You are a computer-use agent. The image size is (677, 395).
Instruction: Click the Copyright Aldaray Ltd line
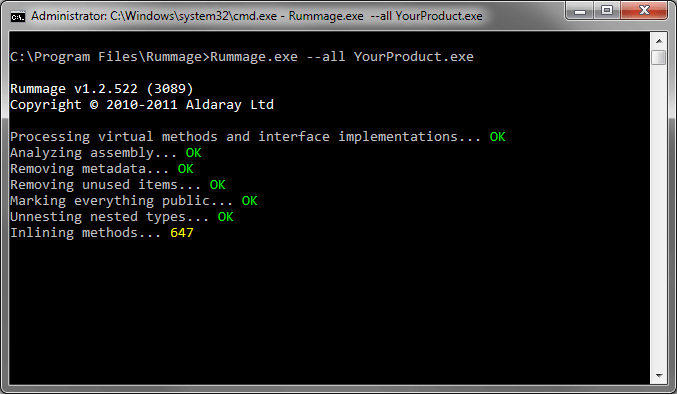click(142, 104)
